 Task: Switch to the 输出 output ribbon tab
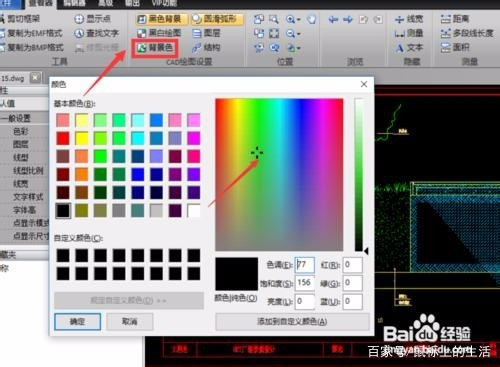132,3
